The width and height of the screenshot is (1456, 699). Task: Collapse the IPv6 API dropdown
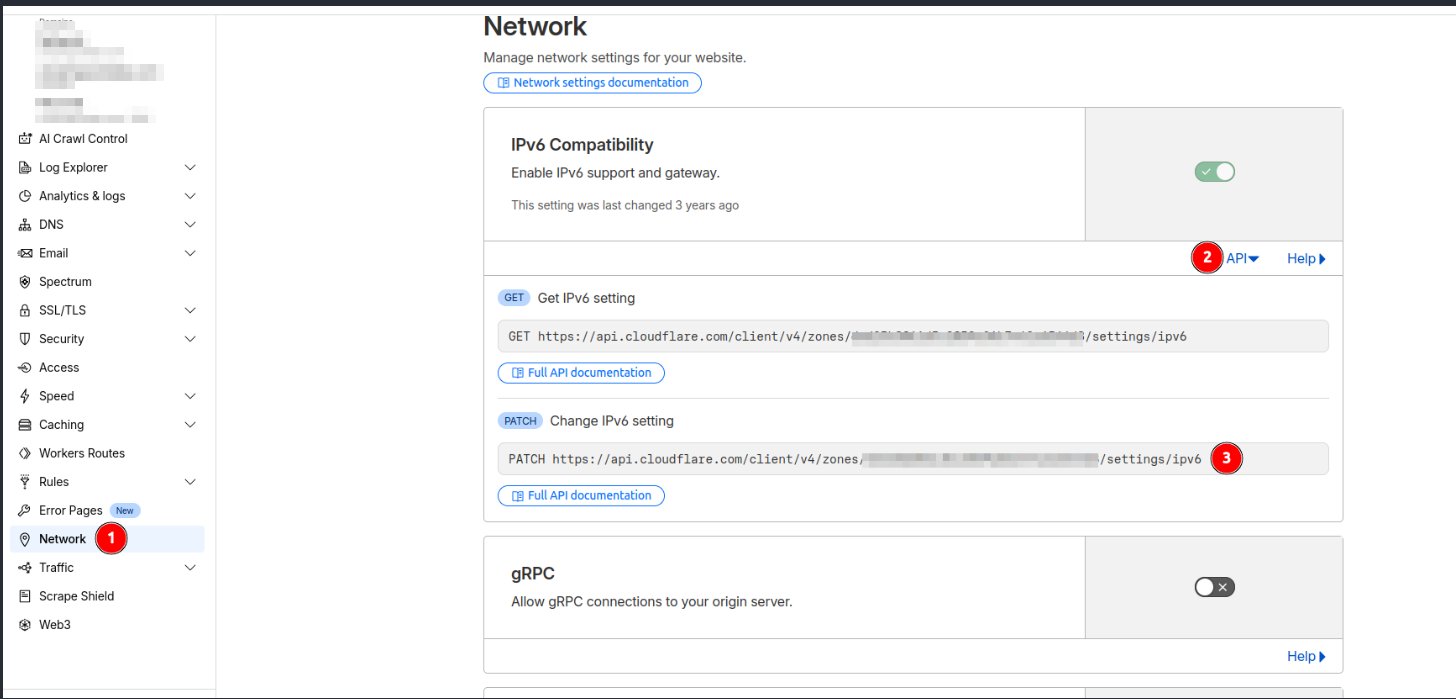[1242, 259]
